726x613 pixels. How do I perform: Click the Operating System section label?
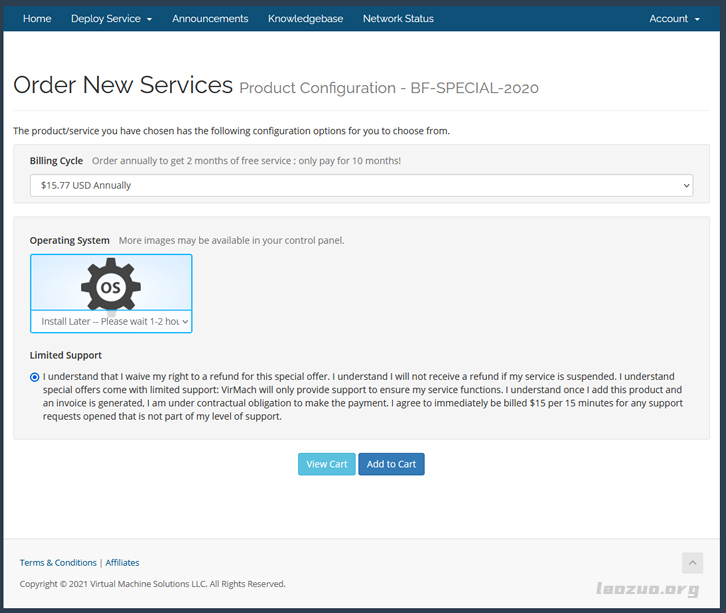[69, 240]
